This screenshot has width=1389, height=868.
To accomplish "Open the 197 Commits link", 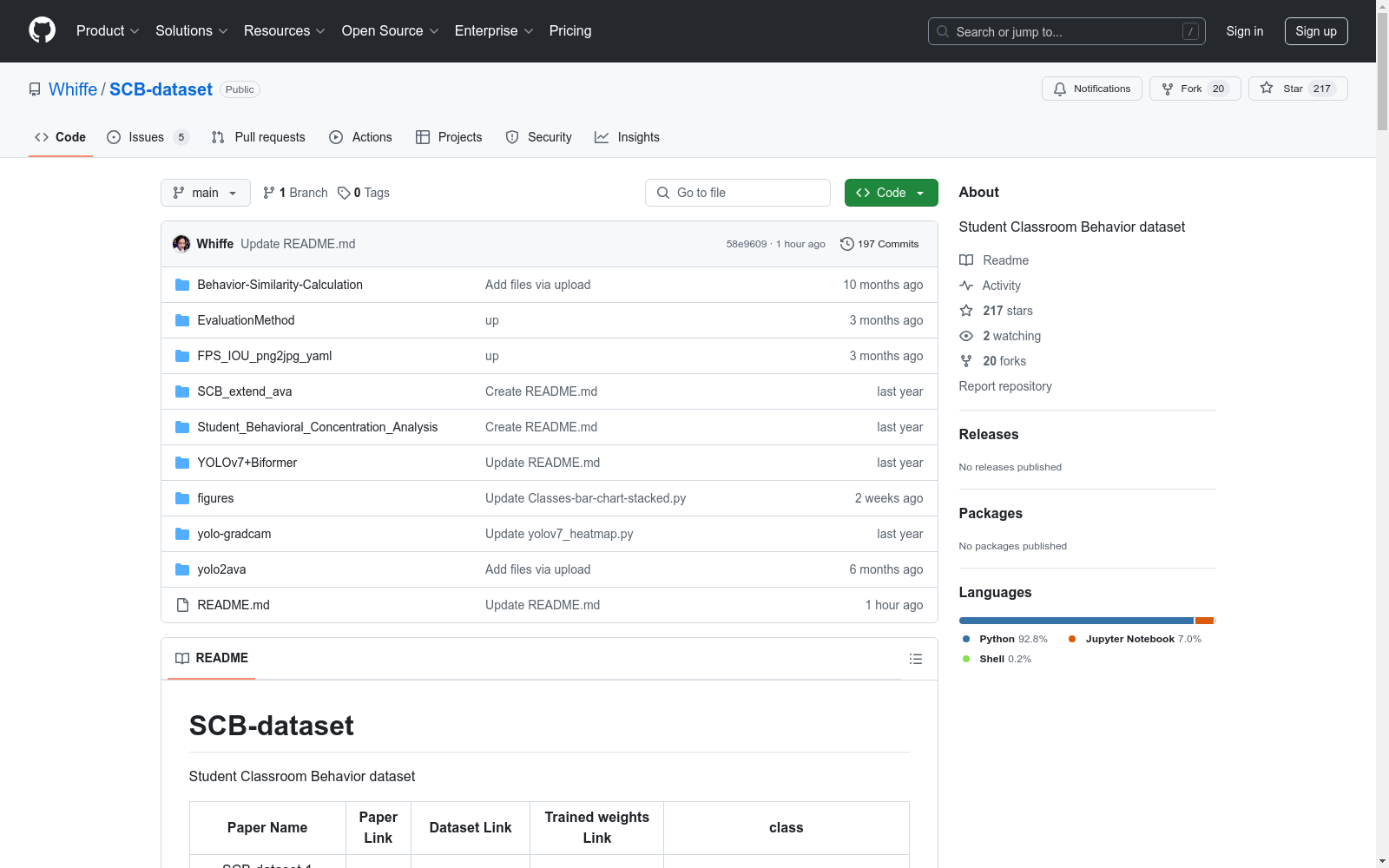I will [x=879, y=244].
